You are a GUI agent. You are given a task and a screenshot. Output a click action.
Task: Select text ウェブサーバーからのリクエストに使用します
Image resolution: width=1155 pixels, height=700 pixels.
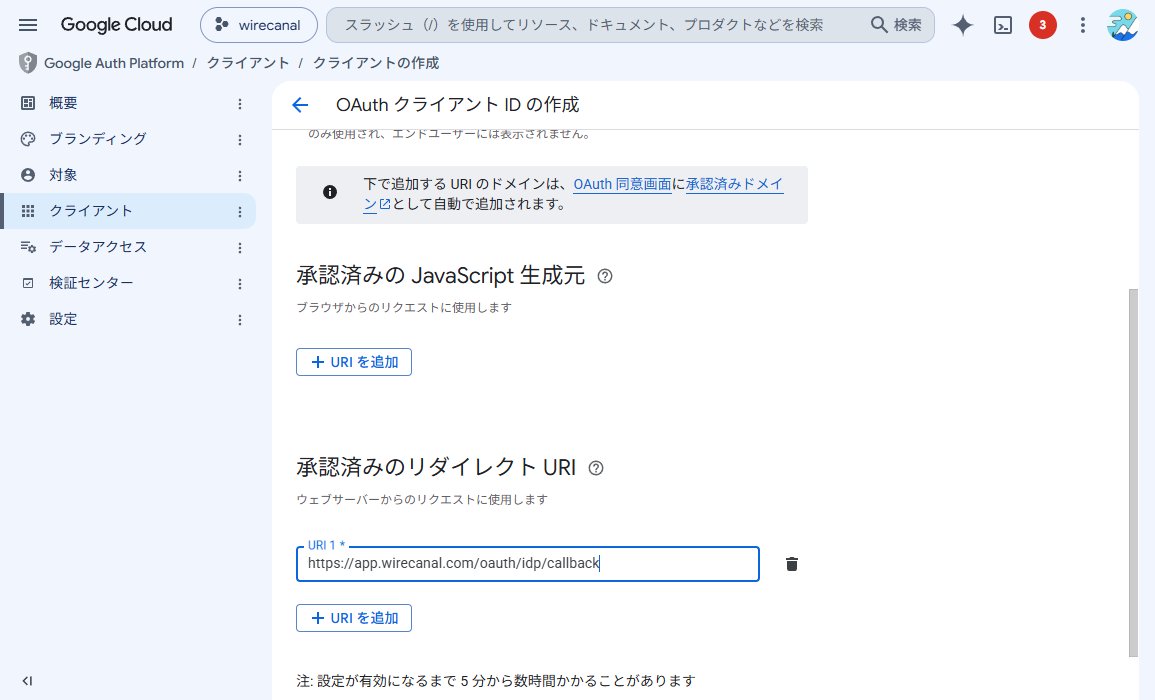[x=422, y=500]
